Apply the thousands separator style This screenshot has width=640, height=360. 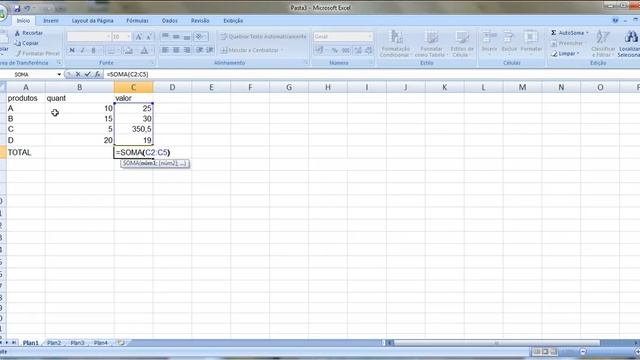[345, 50]
